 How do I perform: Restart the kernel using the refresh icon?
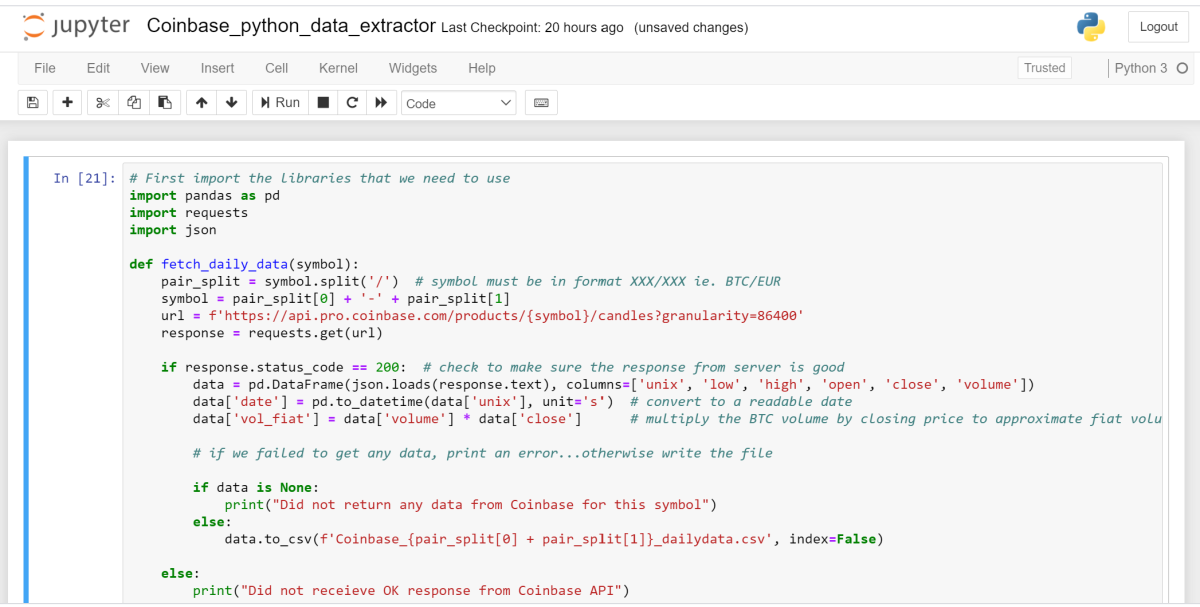(x=351, y=102)
